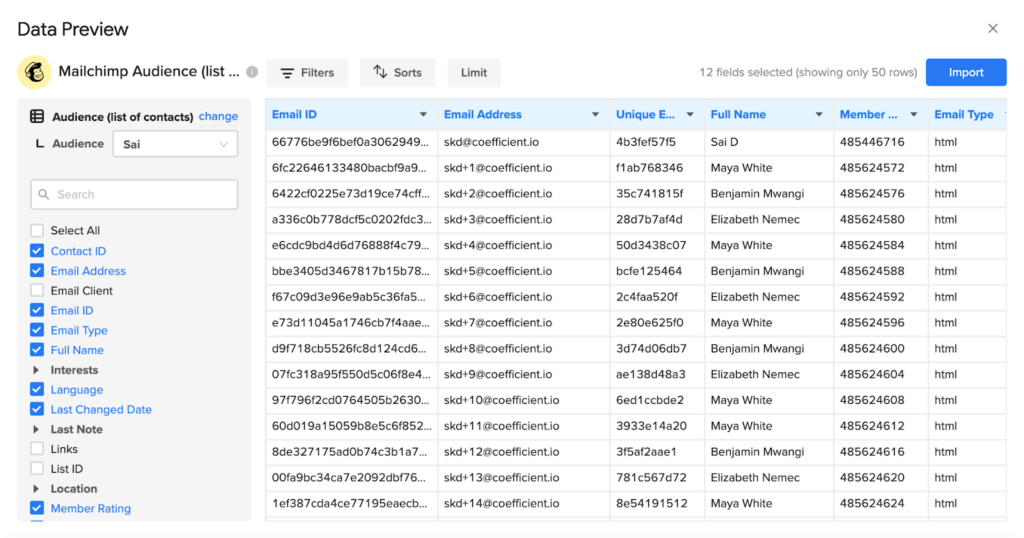Open the Filters panel

coord(307,72)
